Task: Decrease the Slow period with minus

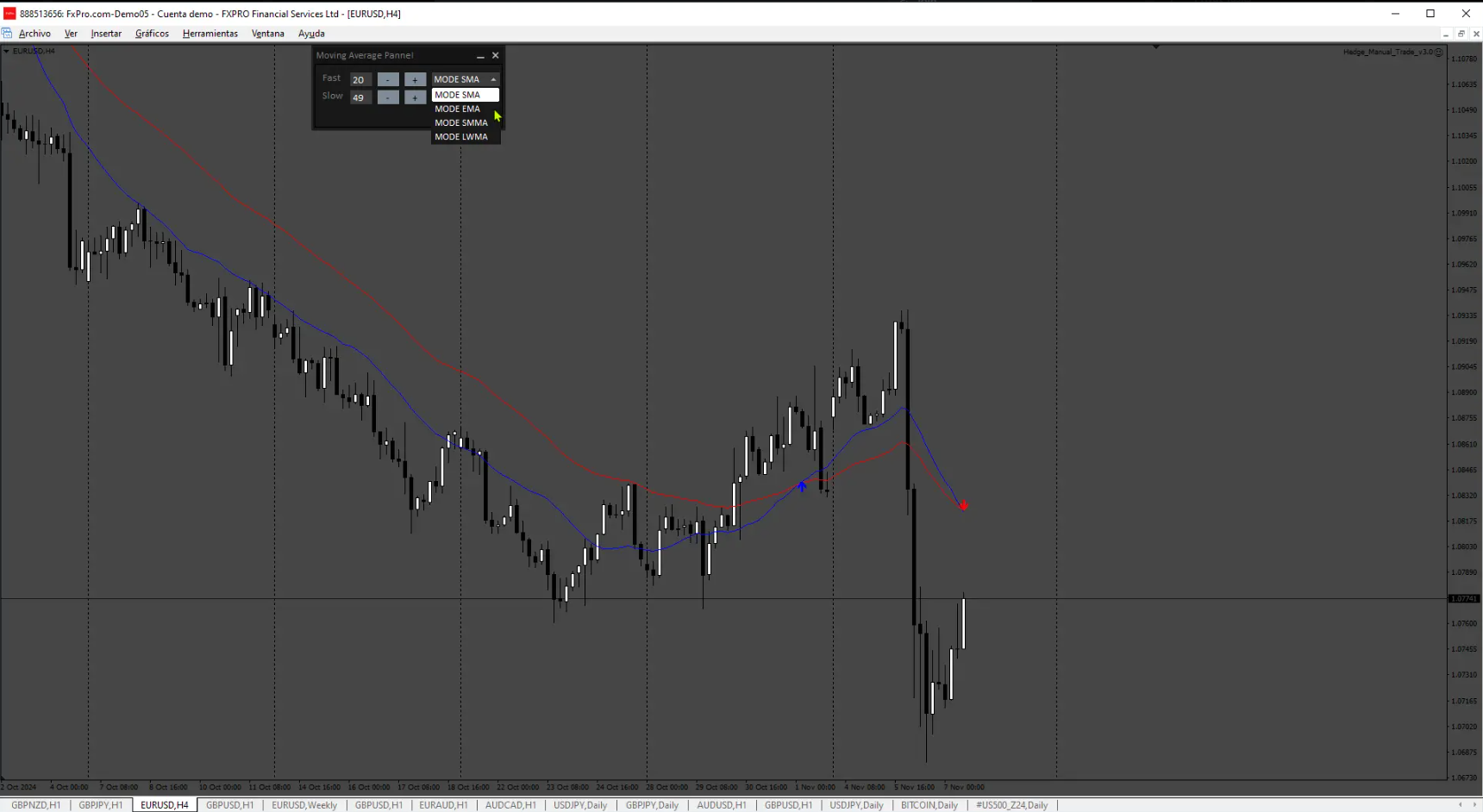Action: click(388, 97)
